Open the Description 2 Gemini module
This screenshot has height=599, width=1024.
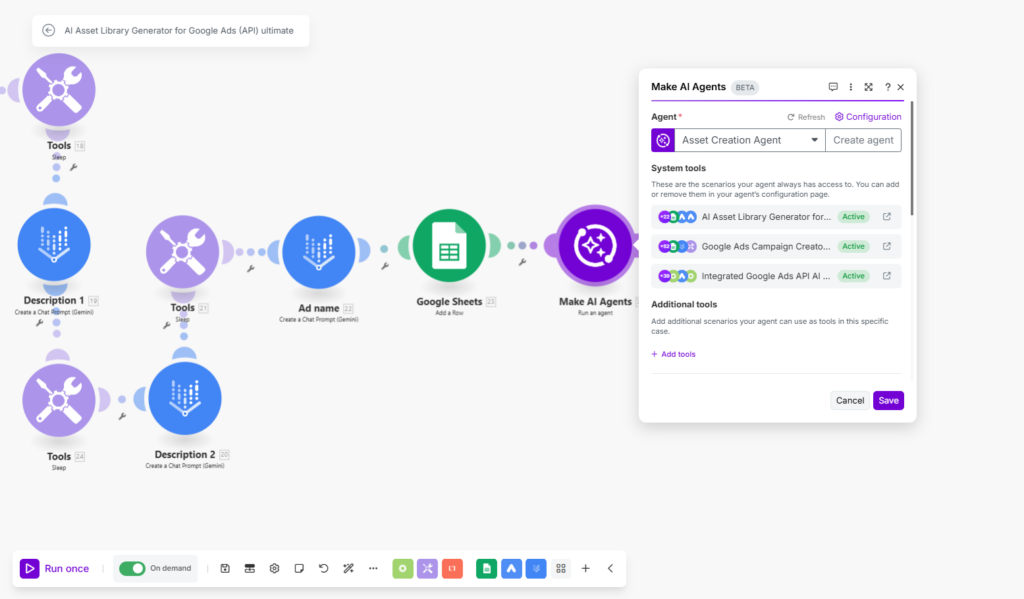click(185, 398)
